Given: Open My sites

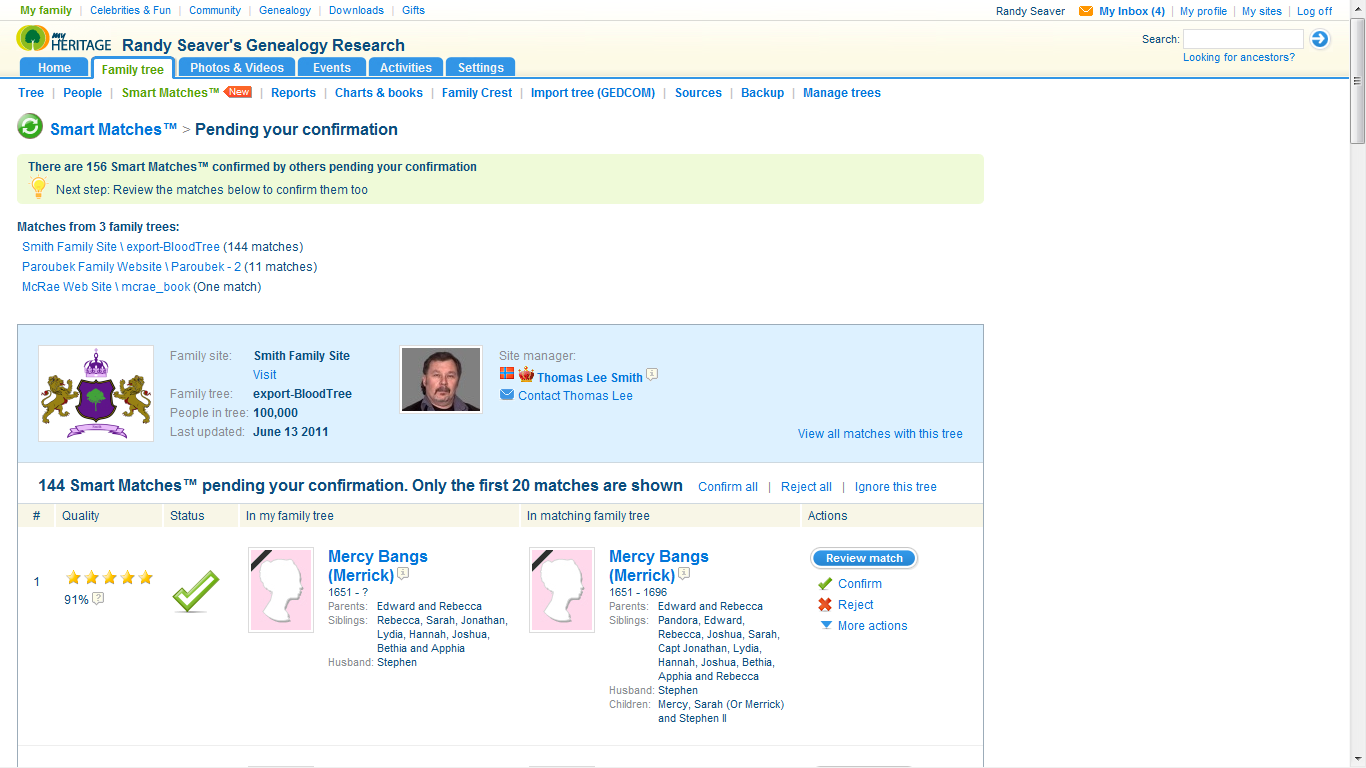Looking at the screenshot, I should 1262,12.
